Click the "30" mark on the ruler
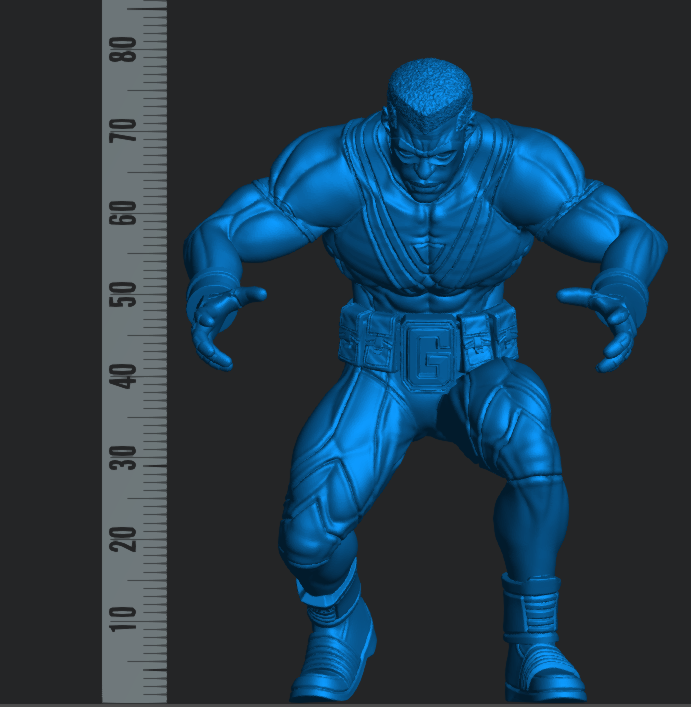The width and height of the screenshot is (691, 707). point(122,458)
